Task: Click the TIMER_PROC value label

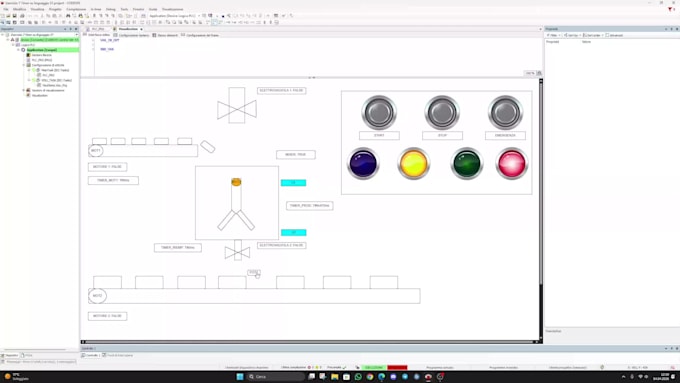Action: 310,206
